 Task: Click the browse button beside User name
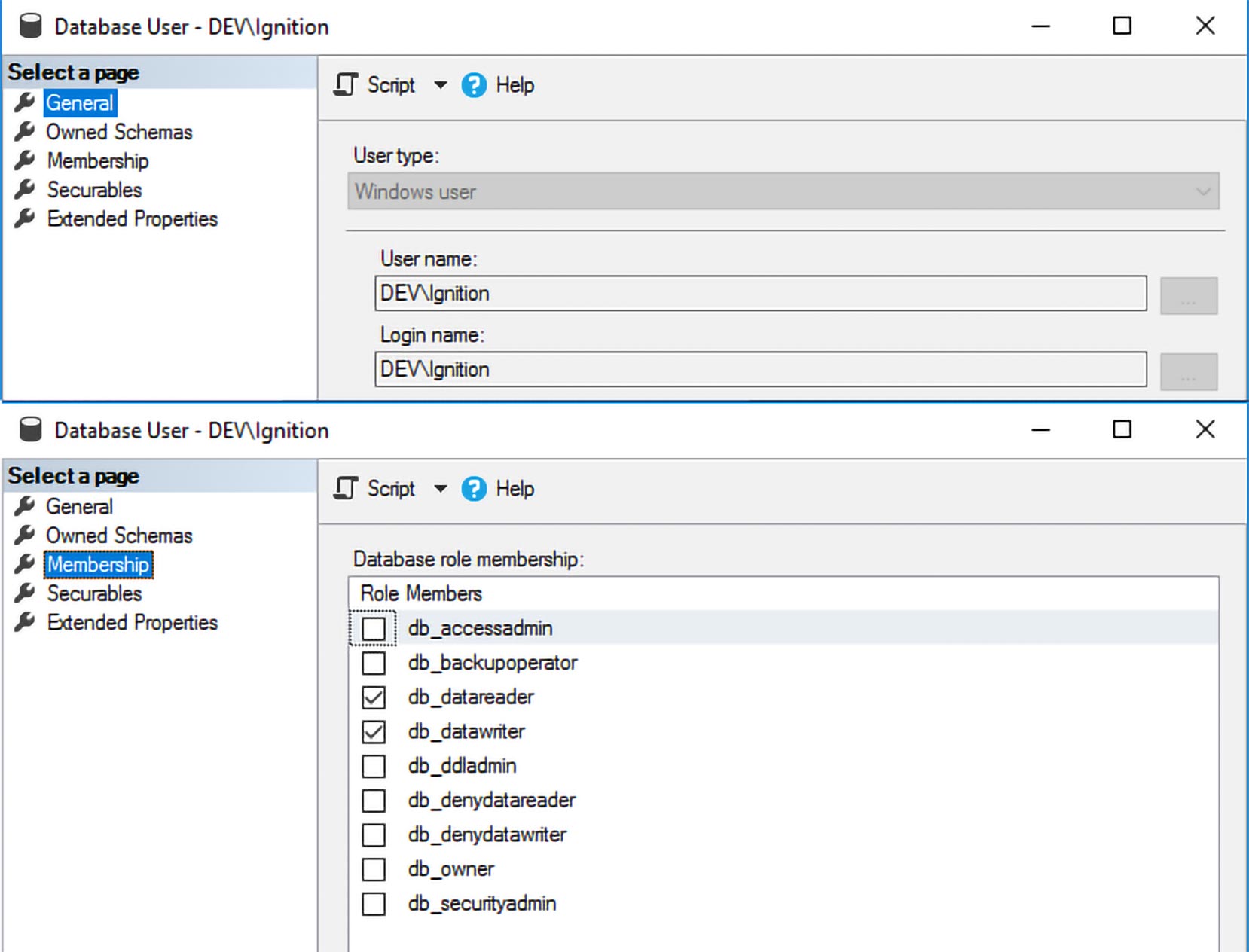pyautogui.click(x=1188, y=295)
